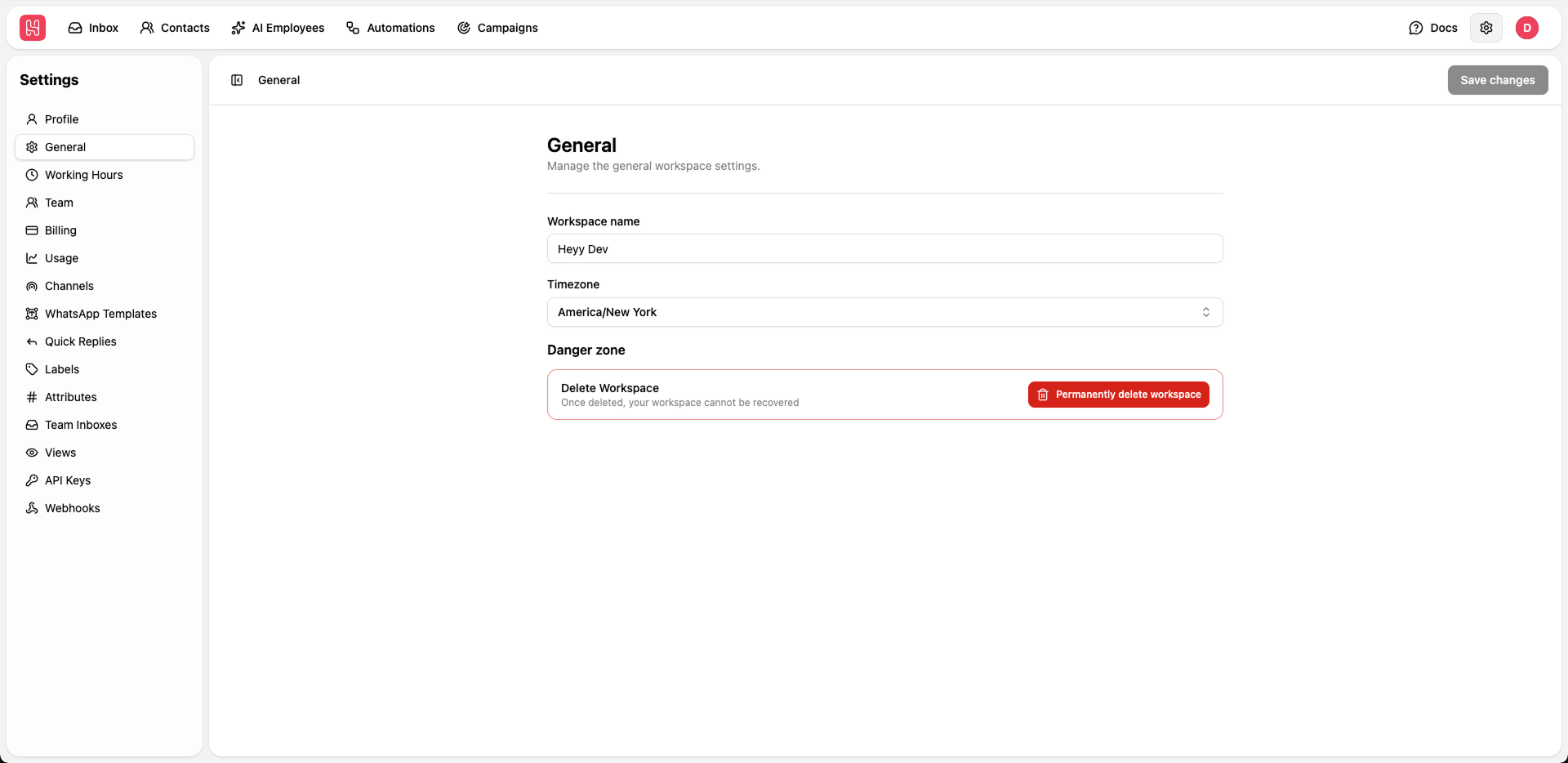
Task: Open settings via the gear icon
Action: pos(1486,27)
